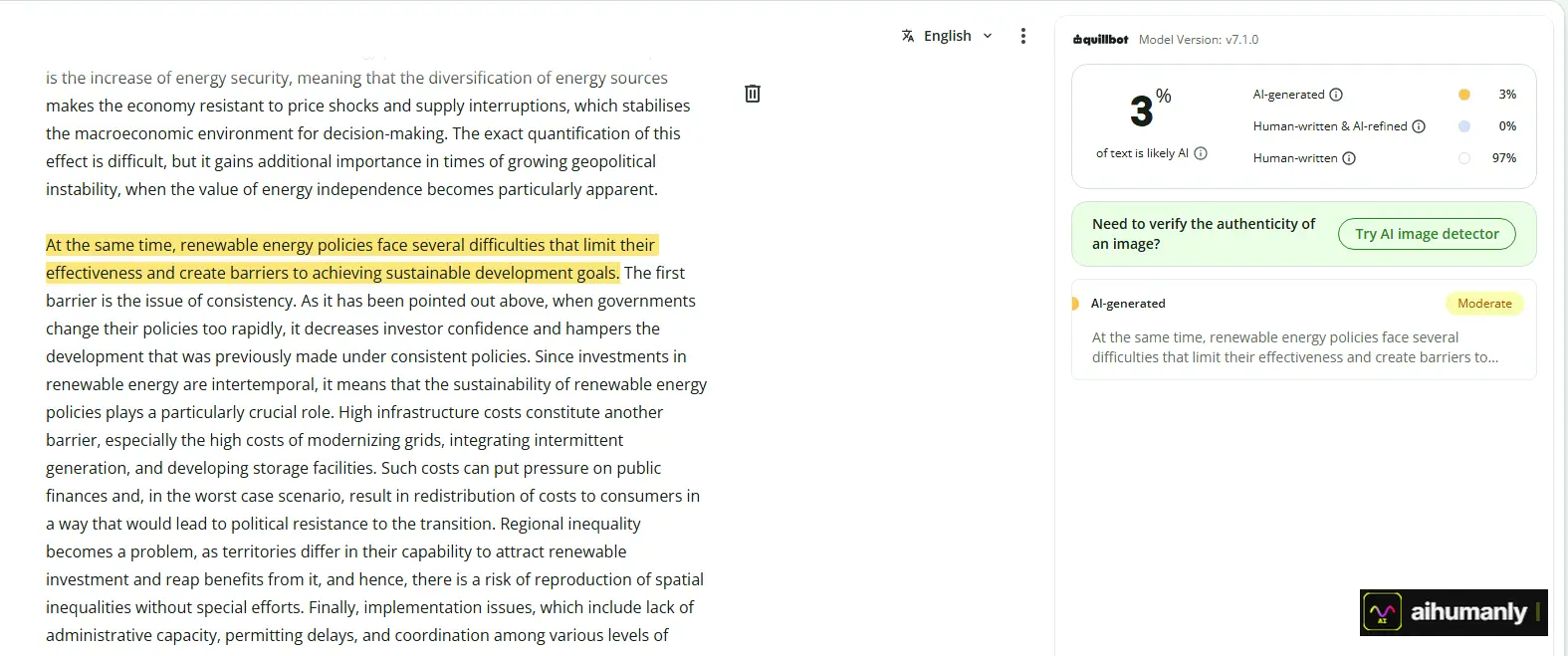Image resolution: width=1568 pixels, height=656 pixels.
Task: Select the blue AI-refined color dot
Action: pyautogui.click(x=1464, y=126)
